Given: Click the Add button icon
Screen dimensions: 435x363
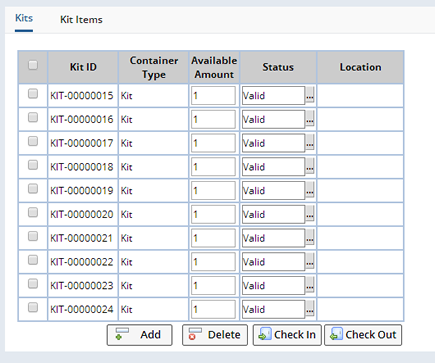Looking at the screenshot, I should [122, 334].
